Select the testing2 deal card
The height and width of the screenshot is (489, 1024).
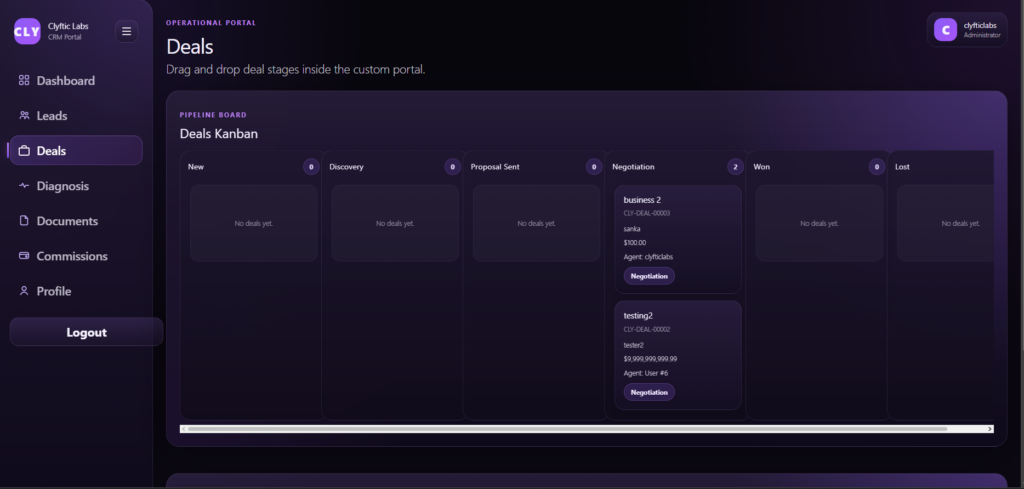pos(677,355)
